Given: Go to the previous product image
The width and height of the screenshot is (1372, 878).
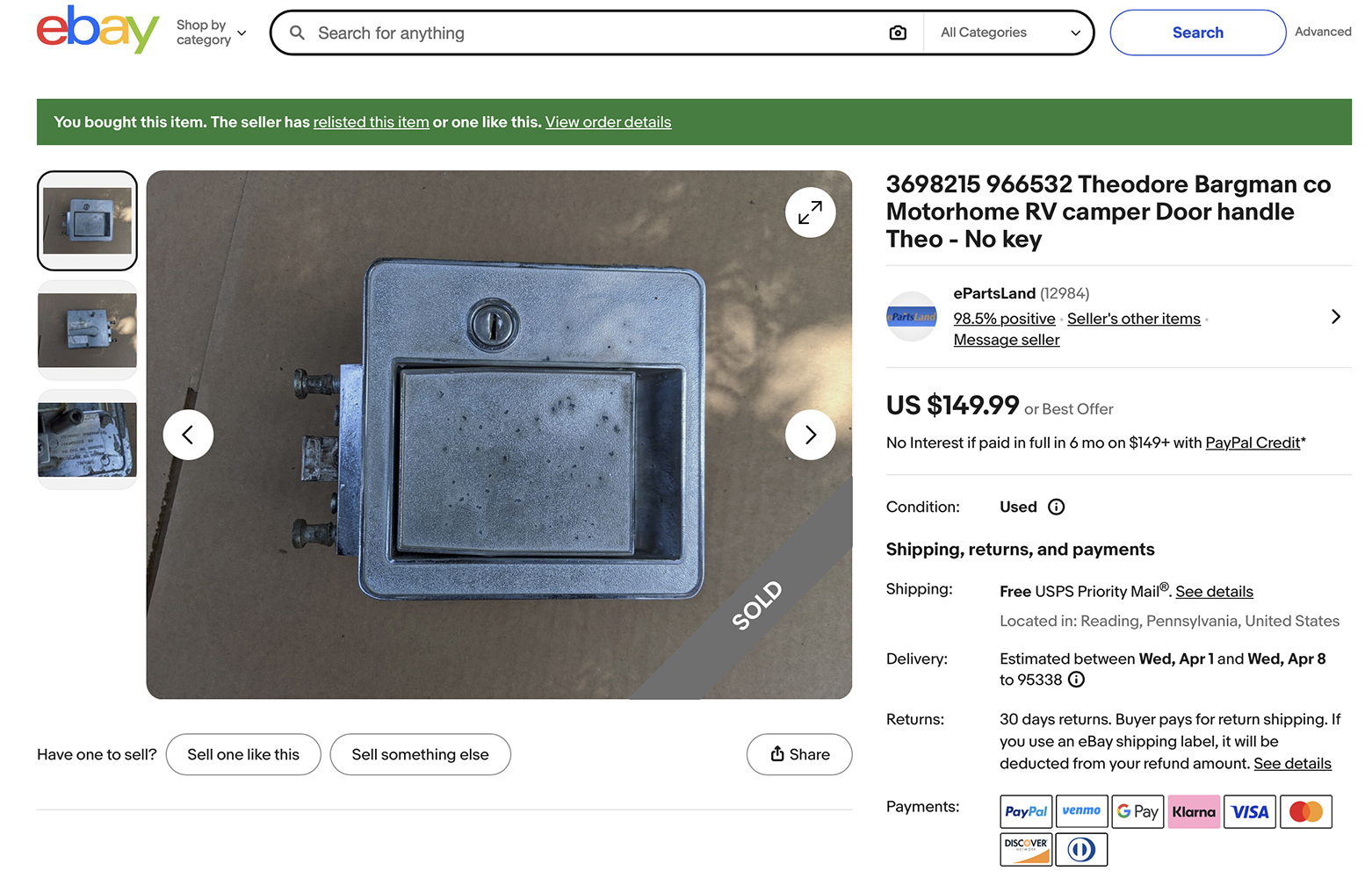Looking at the screenshot, I should [188, 435].
